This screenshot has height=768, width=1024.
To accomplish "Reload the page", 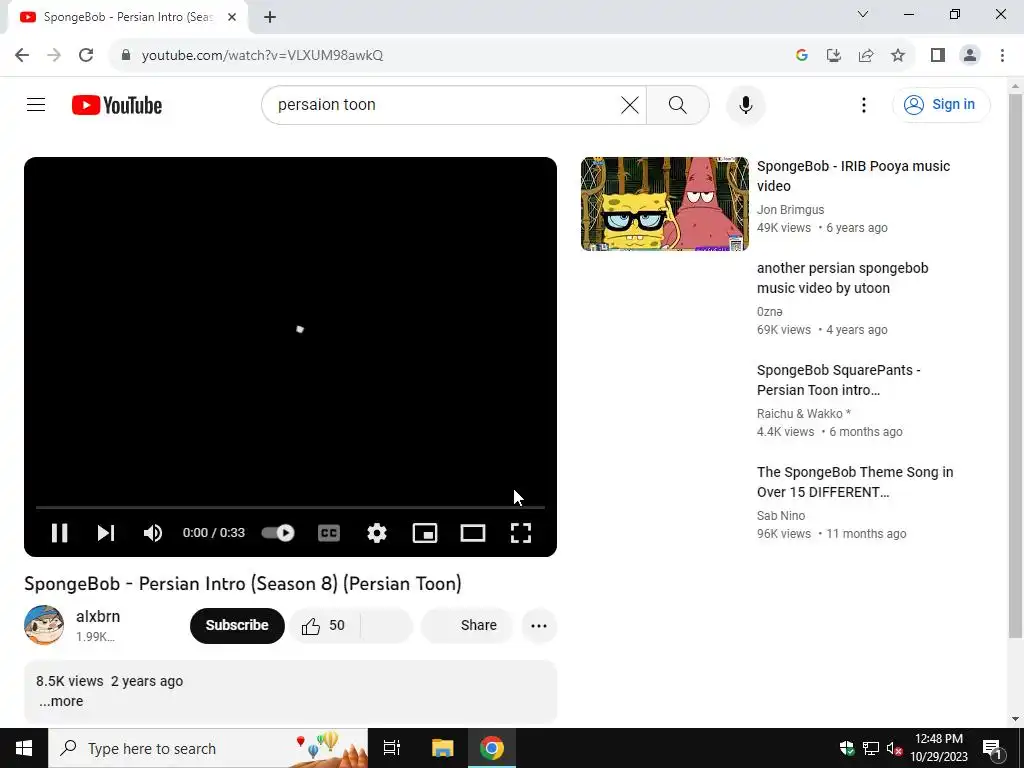I will (x=86, y=55).
